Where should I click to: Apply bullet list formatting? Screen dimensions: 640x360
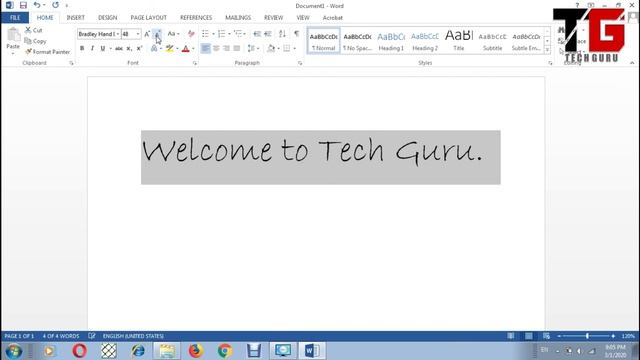coord(205,34)
